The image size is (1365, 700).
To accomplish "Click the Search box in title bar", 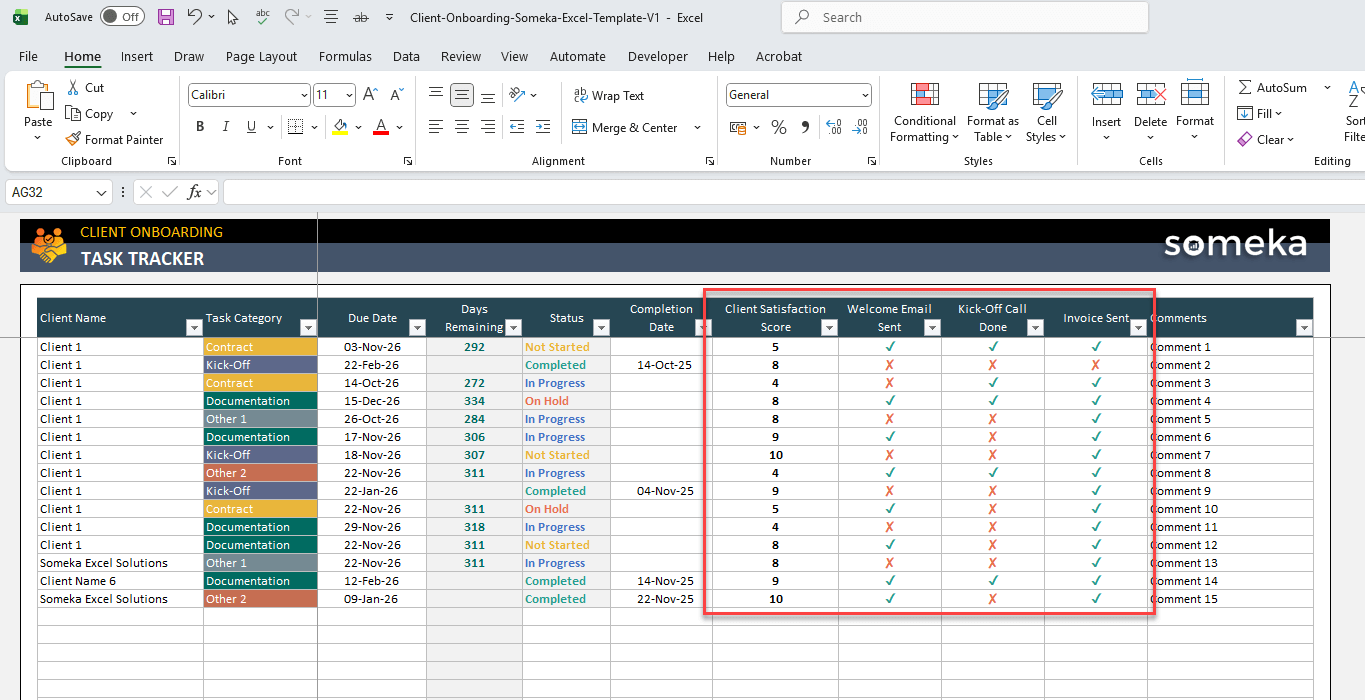I will (964, 17).
